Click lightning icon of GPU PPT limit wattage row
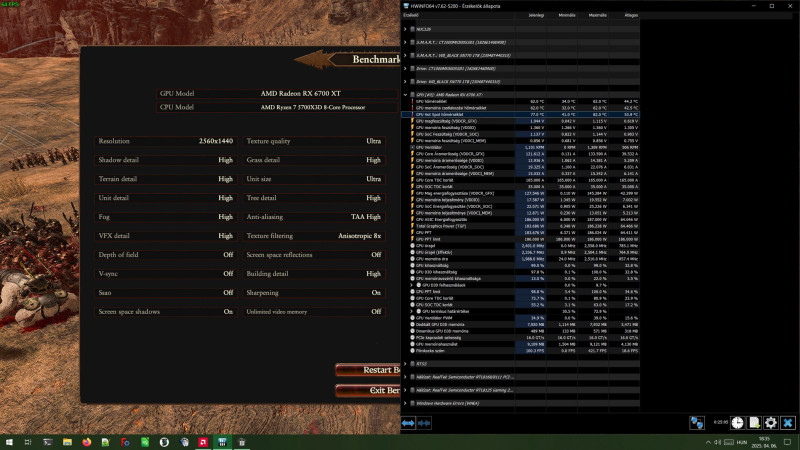This screenshot has height=450, width=800. pyautogui.click(x=413, y=239)
